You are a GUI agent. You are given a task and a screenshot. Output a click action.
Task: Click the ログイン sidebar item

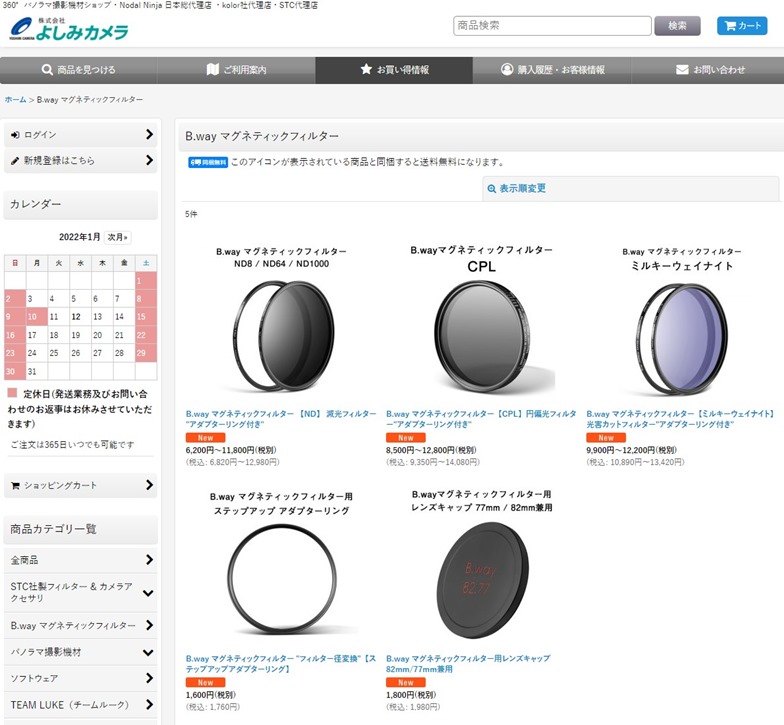[80, 134]
